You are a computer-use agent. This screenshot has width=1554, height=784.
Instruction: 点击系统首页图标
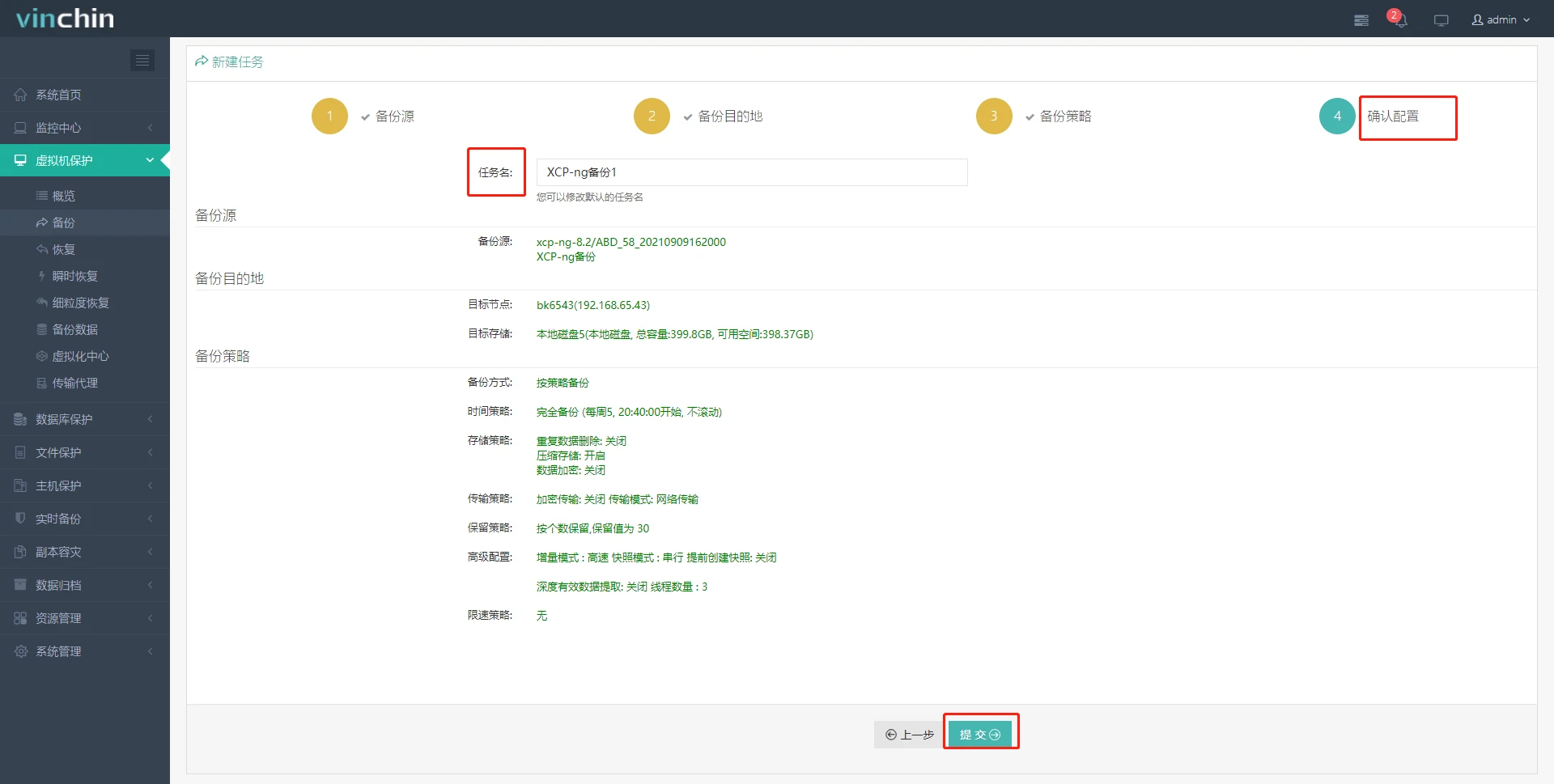[x=20, y=95]
